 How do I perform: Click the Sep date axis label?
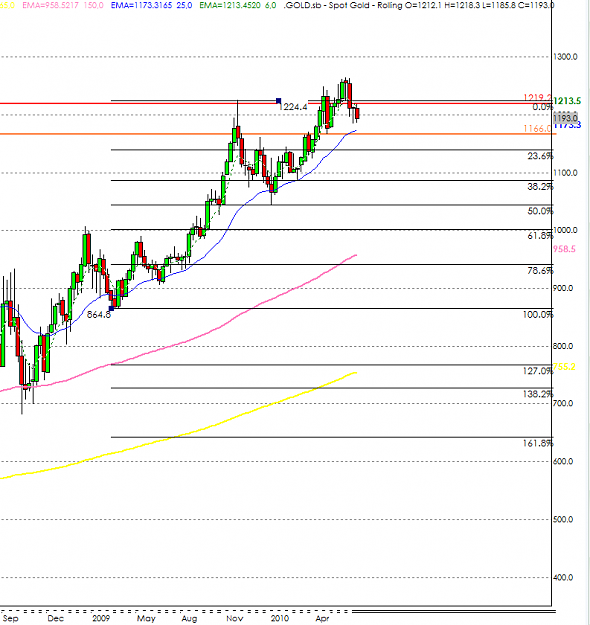click(x=11, y=618)
